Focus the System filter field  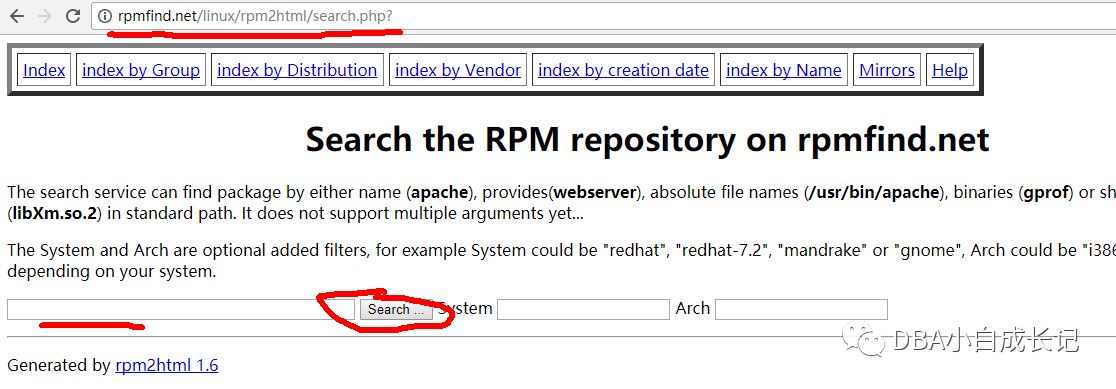coord(584,309)
